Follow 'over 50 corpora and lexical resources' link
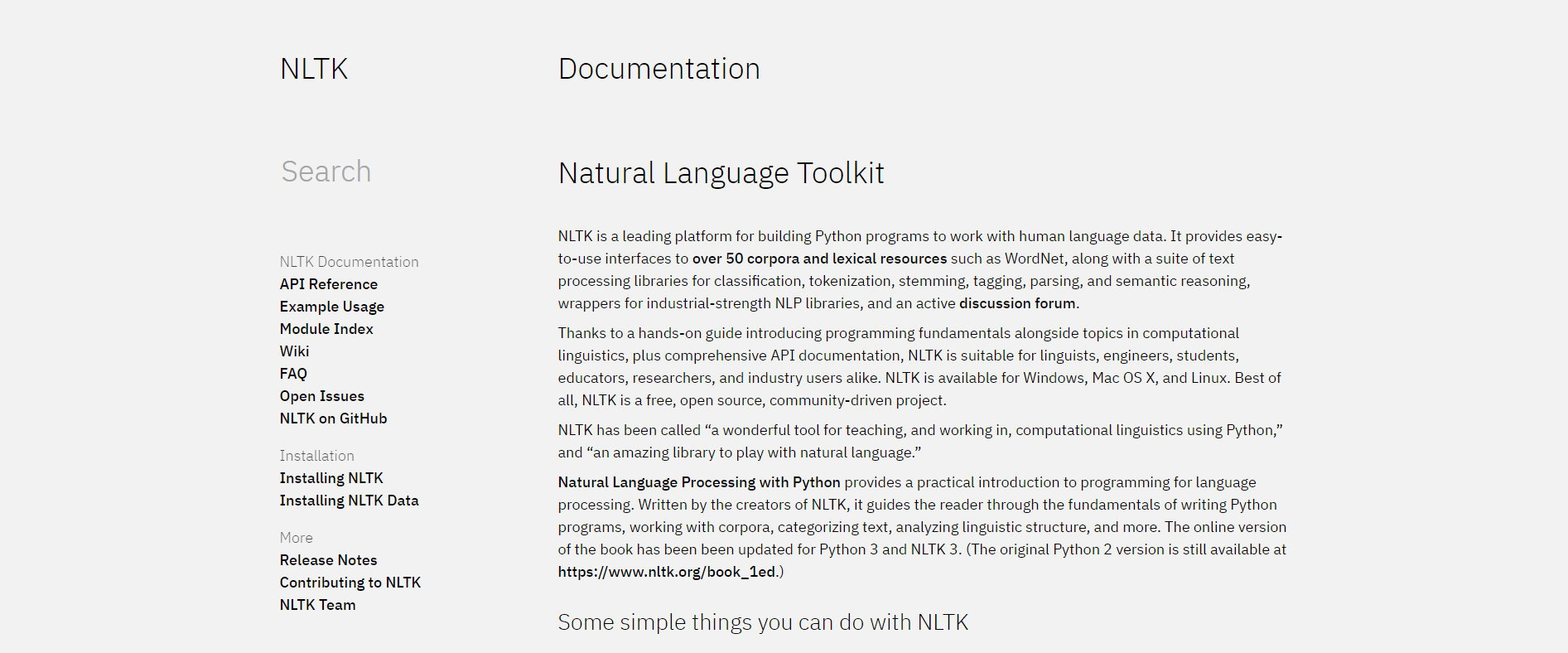Viewport: 1568px width, 653px height. point(819,259)
